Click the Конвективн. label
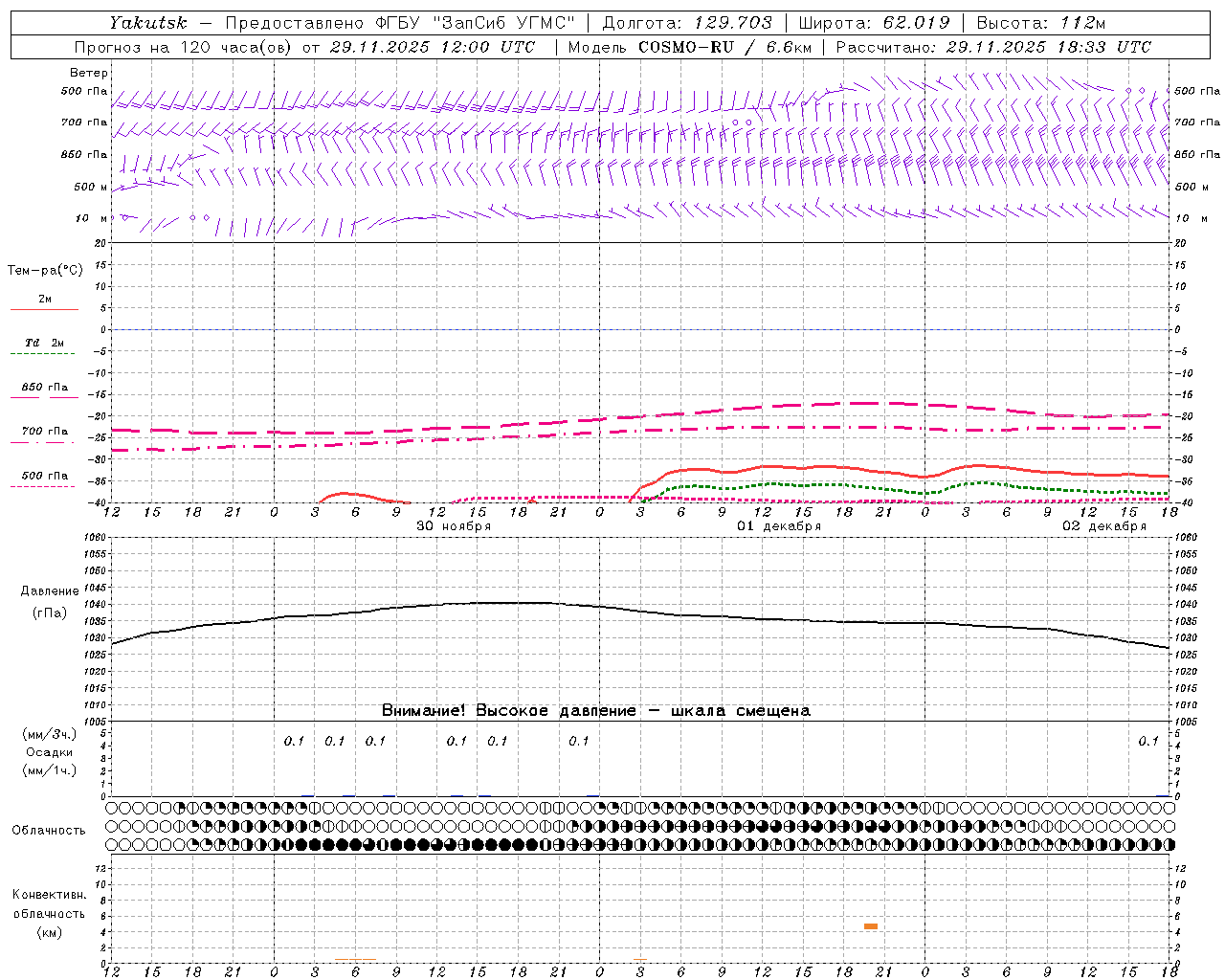The height and width of the screenshot is (980, 1225). pos(49,895)
